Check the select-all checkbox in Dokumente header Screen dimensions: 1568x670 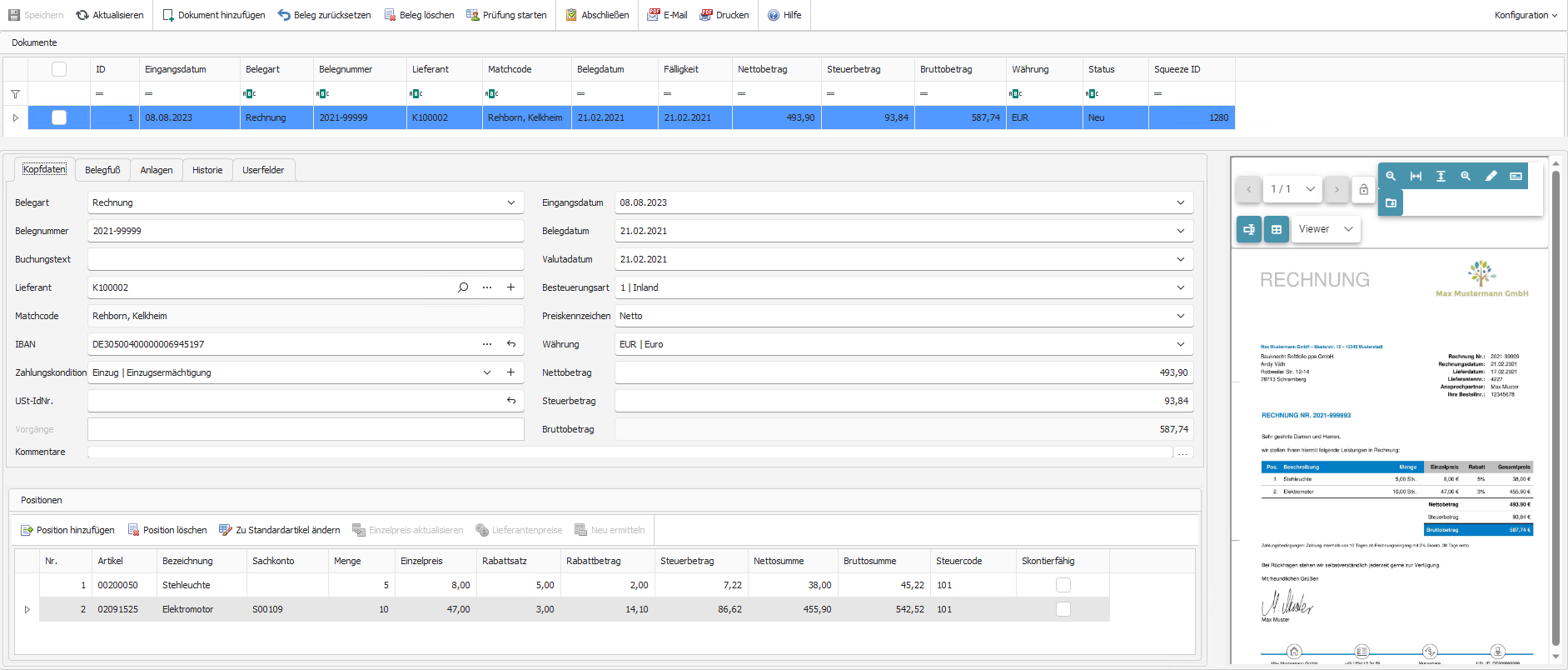click(x=59, y=69)
